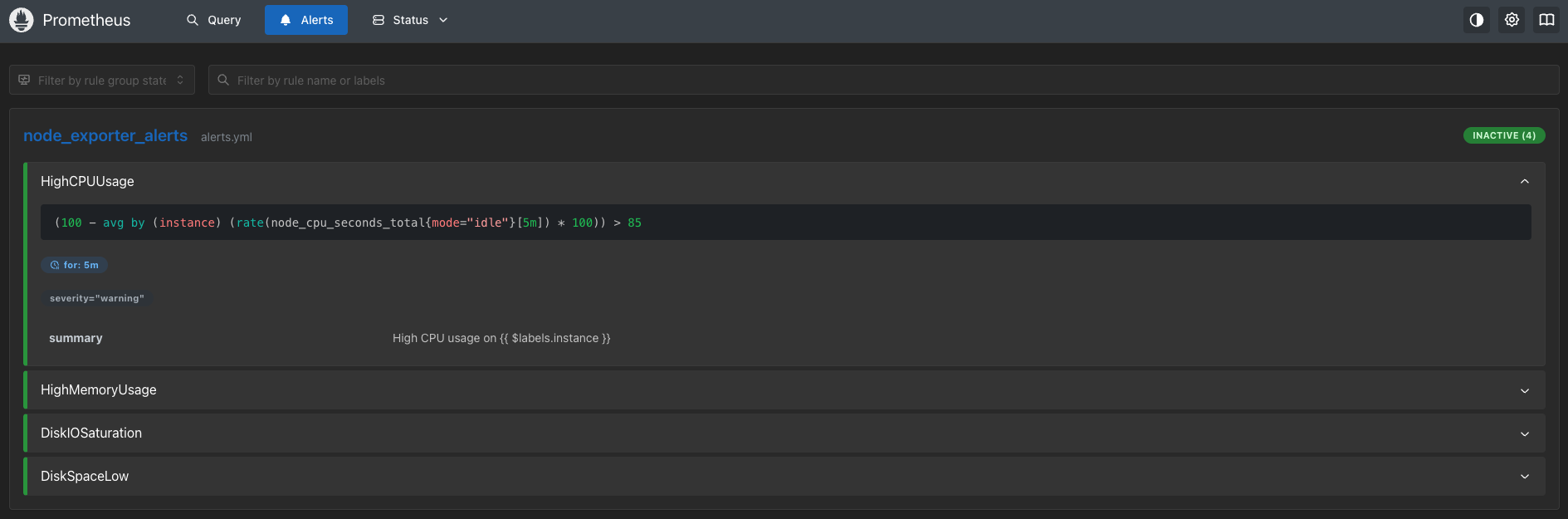The width and height of the screenshot is (1568, 519).
Task: Open Filter by rule group state dropdown
Action: (x=102, y=81)
